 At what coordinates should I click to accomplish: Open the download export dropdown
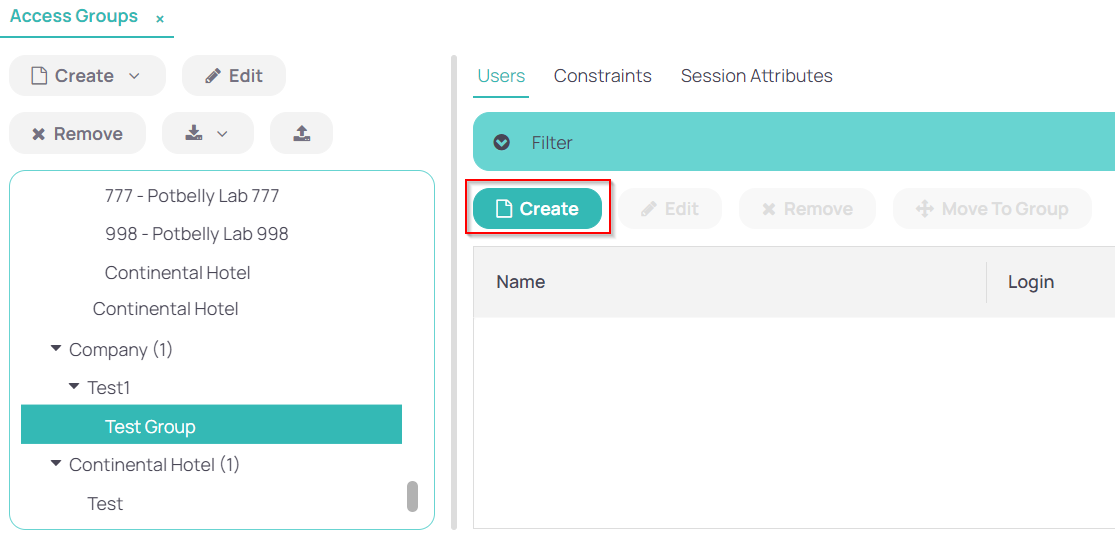208,133
